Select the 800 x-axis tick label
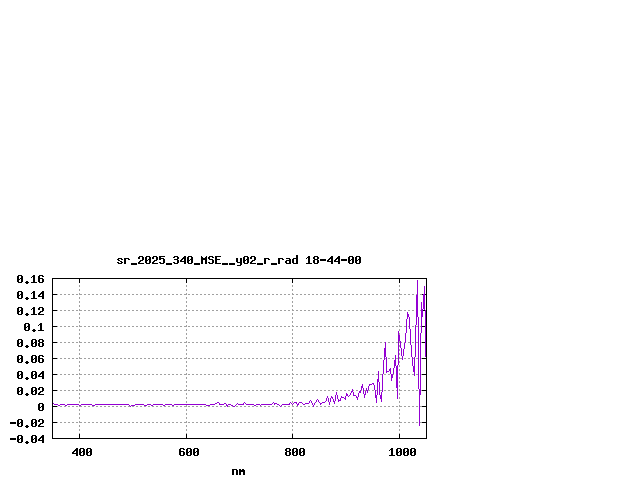The height and width of the screenshot is (480, 640). point(293,453)
